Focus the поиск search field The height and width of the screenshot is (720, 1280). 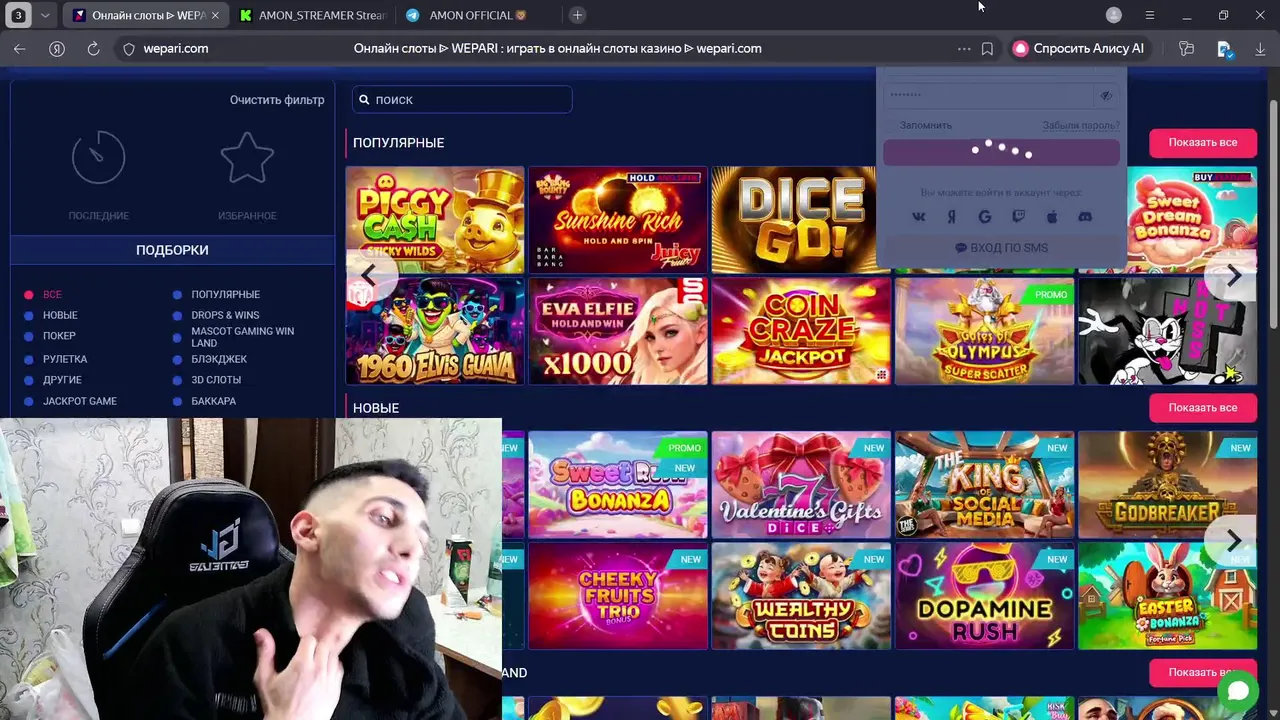click(x=462, y=100)
